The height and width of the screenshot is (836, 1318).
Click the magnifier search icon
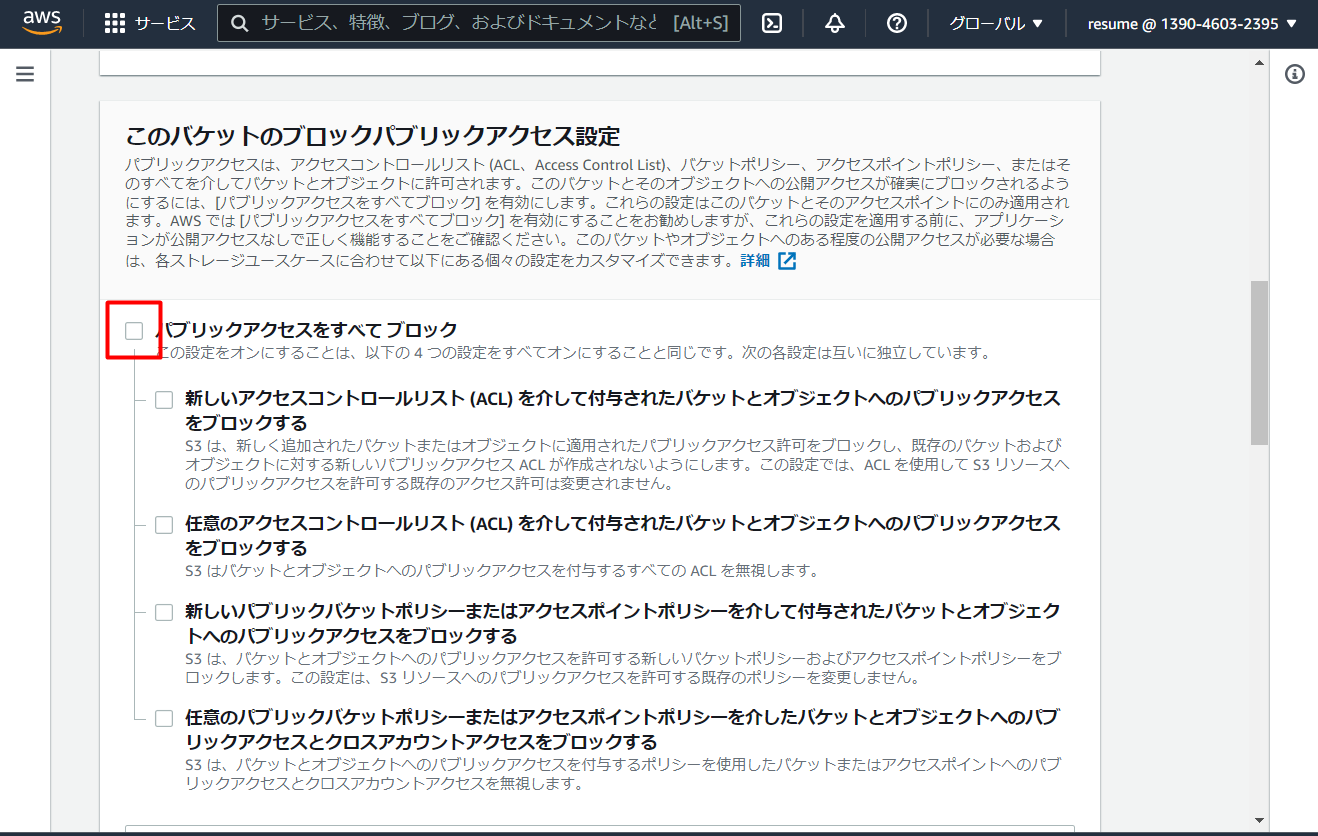(239, 24)
